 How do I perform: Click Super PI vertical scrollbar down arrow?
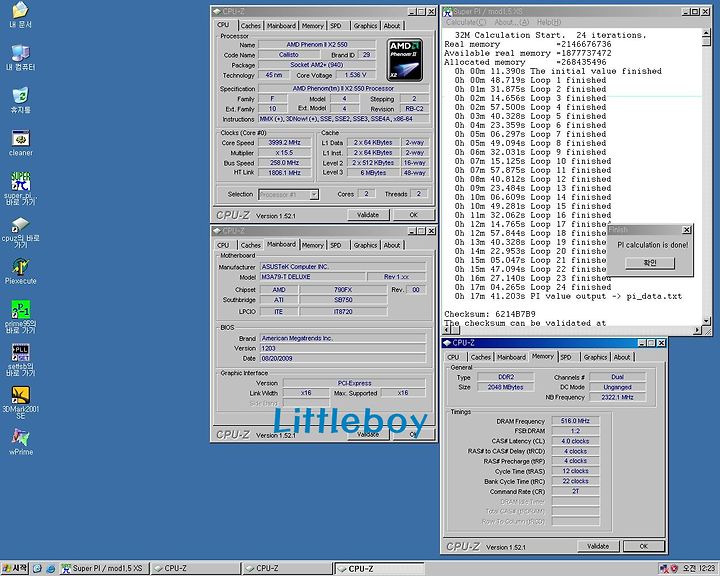click(706, 321)
